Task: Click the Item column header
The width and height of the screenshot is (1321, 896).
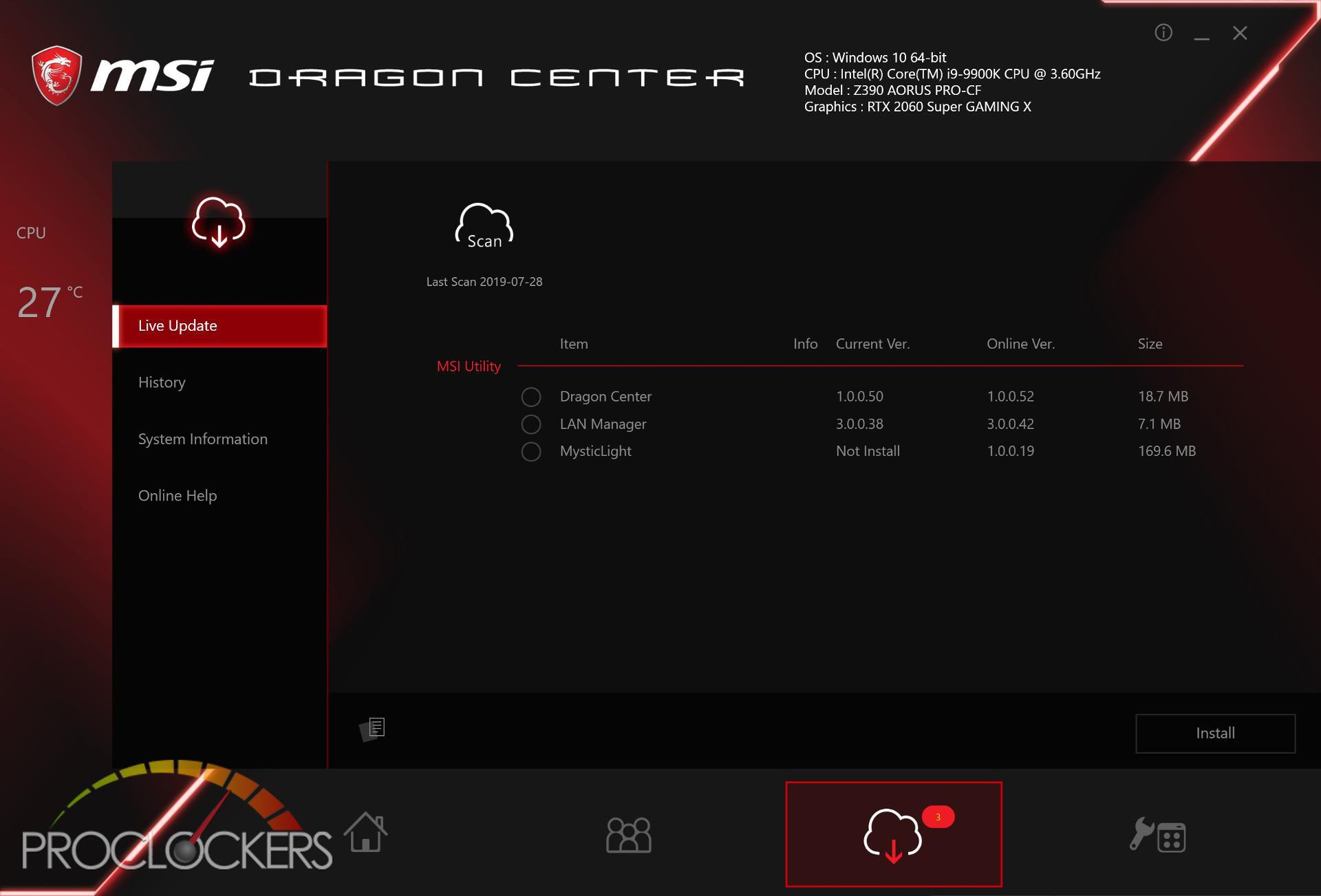Action: [x=574, y=344]
